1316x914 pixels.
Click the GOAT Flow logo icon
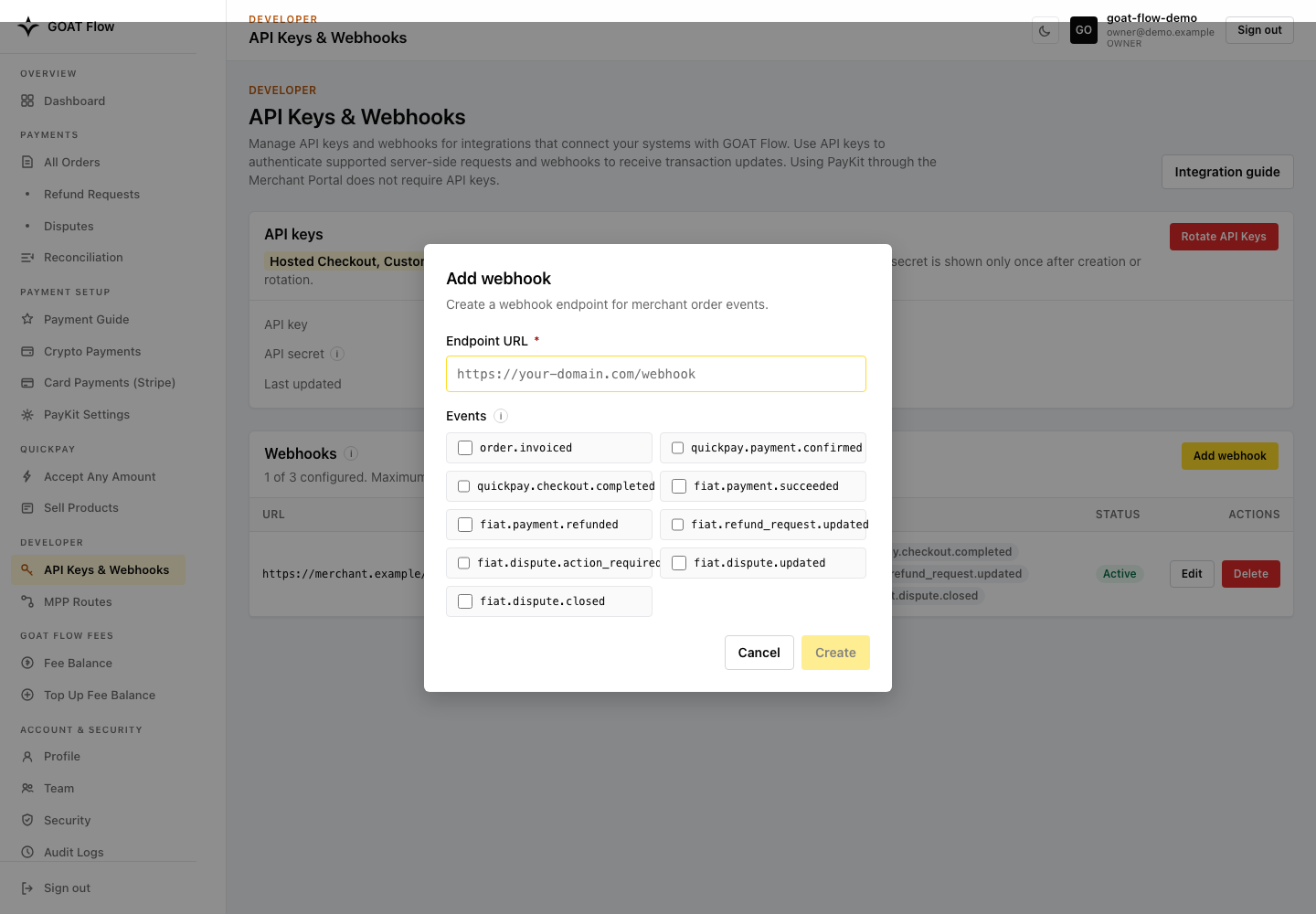28,27
